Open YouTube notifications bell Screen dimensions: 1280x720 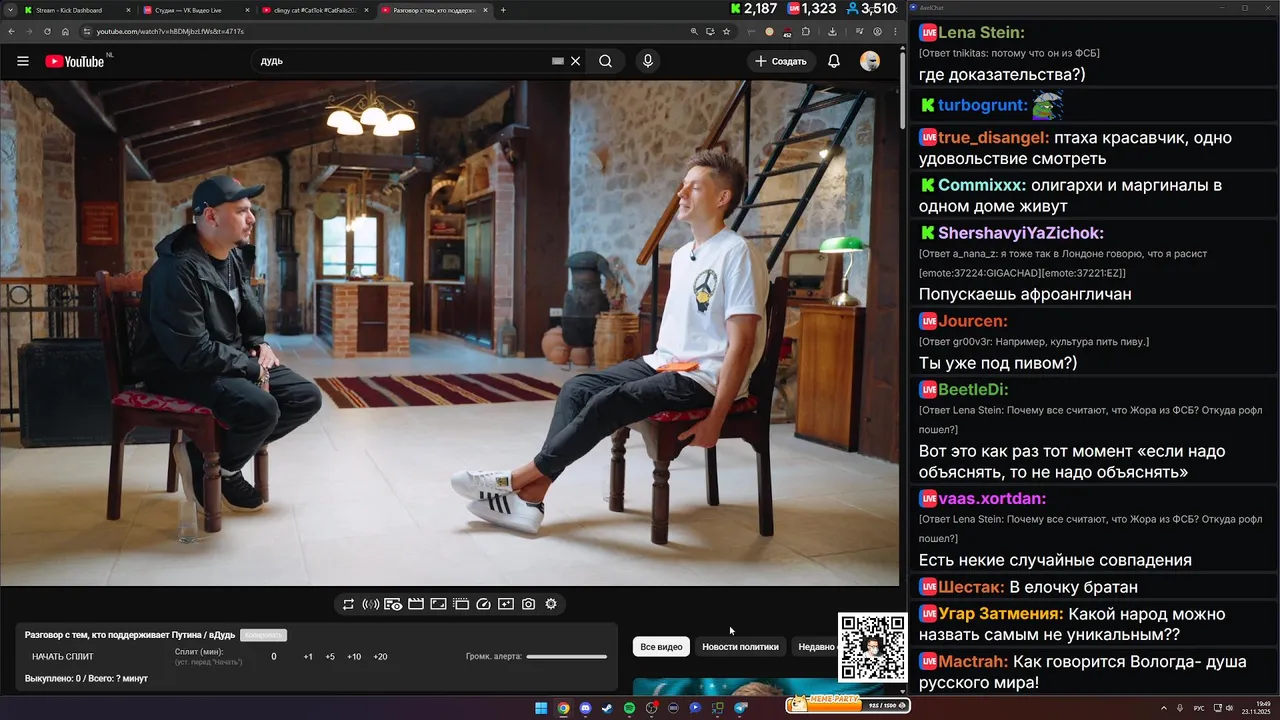pyautogui.click(x=834, y=61)
